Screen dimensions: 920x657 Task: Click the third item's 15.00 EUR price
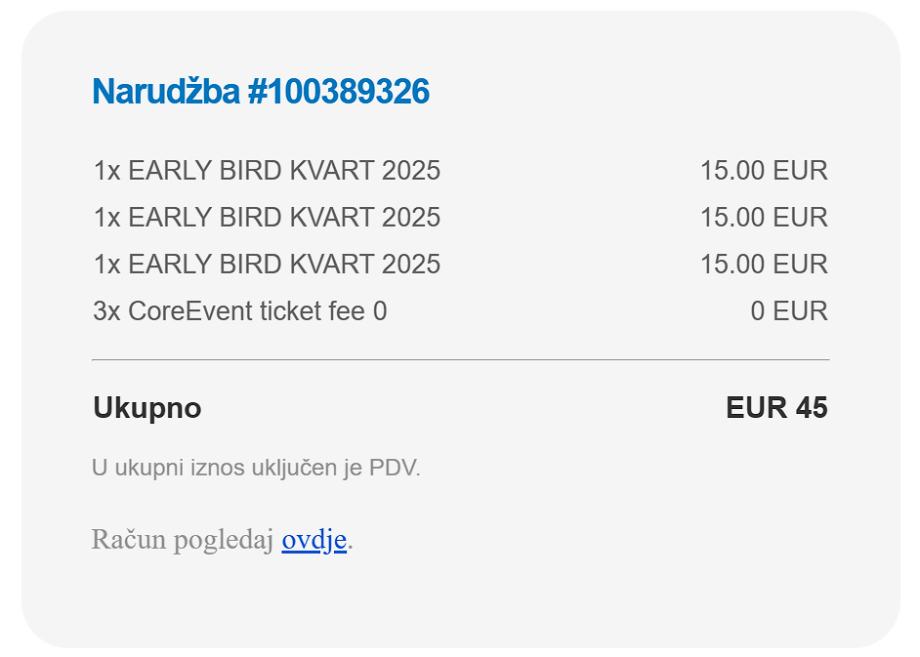(x=763, y=265)
